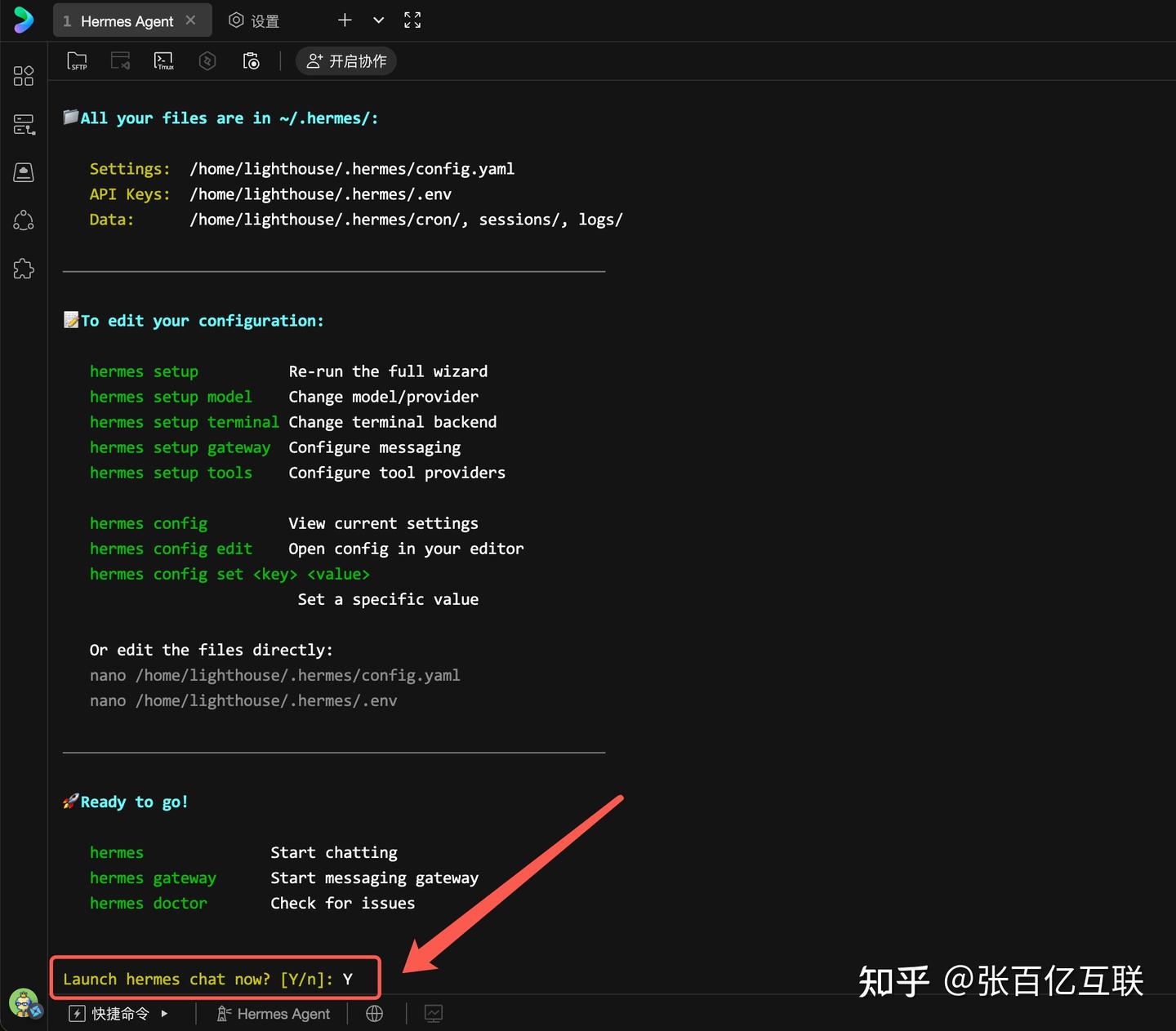The height and width of the screenshot is (1031, 1176).
Task: Click the globe icon in status bar
Action: click(x=375, y=1014)
